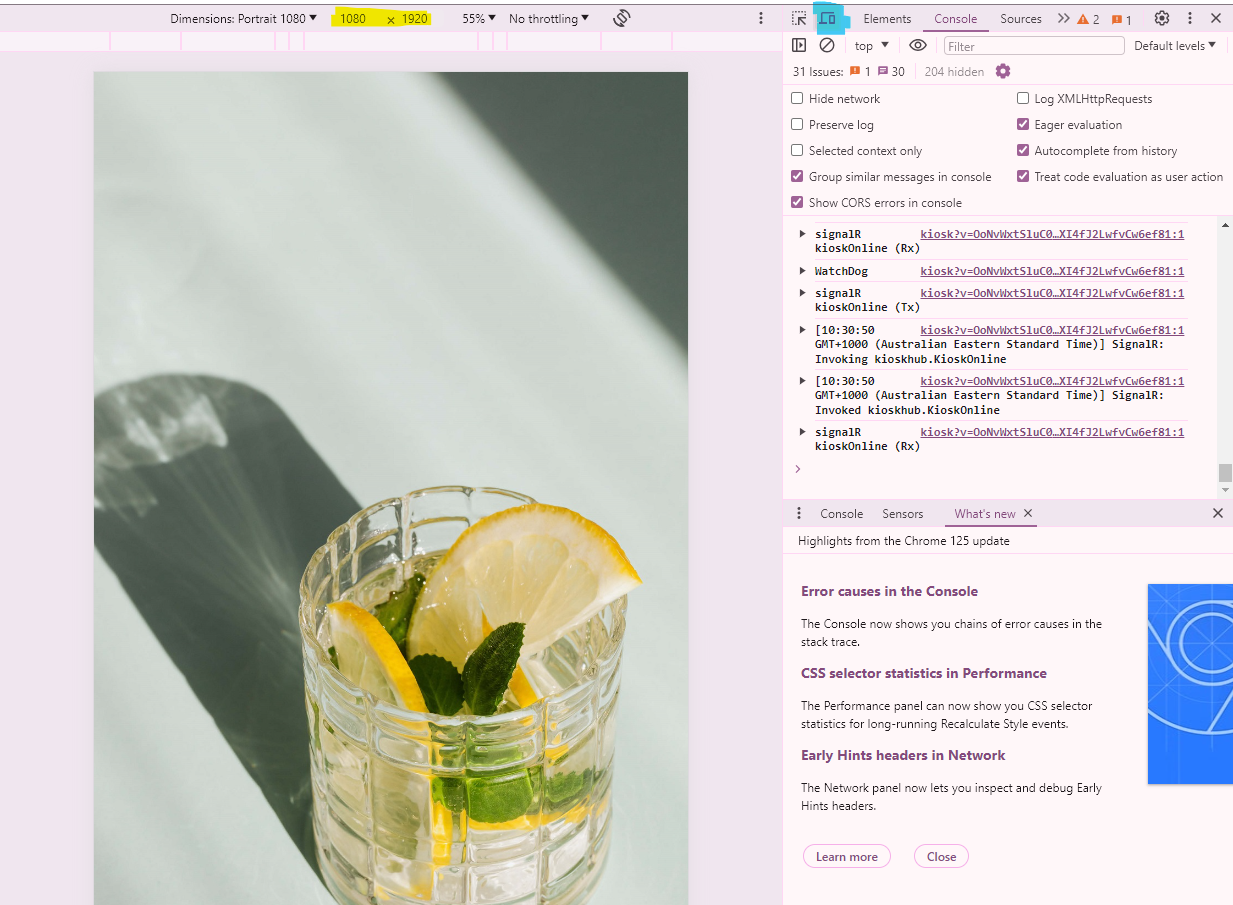Create a live expression with the eye icon

[x=918, y=45]
